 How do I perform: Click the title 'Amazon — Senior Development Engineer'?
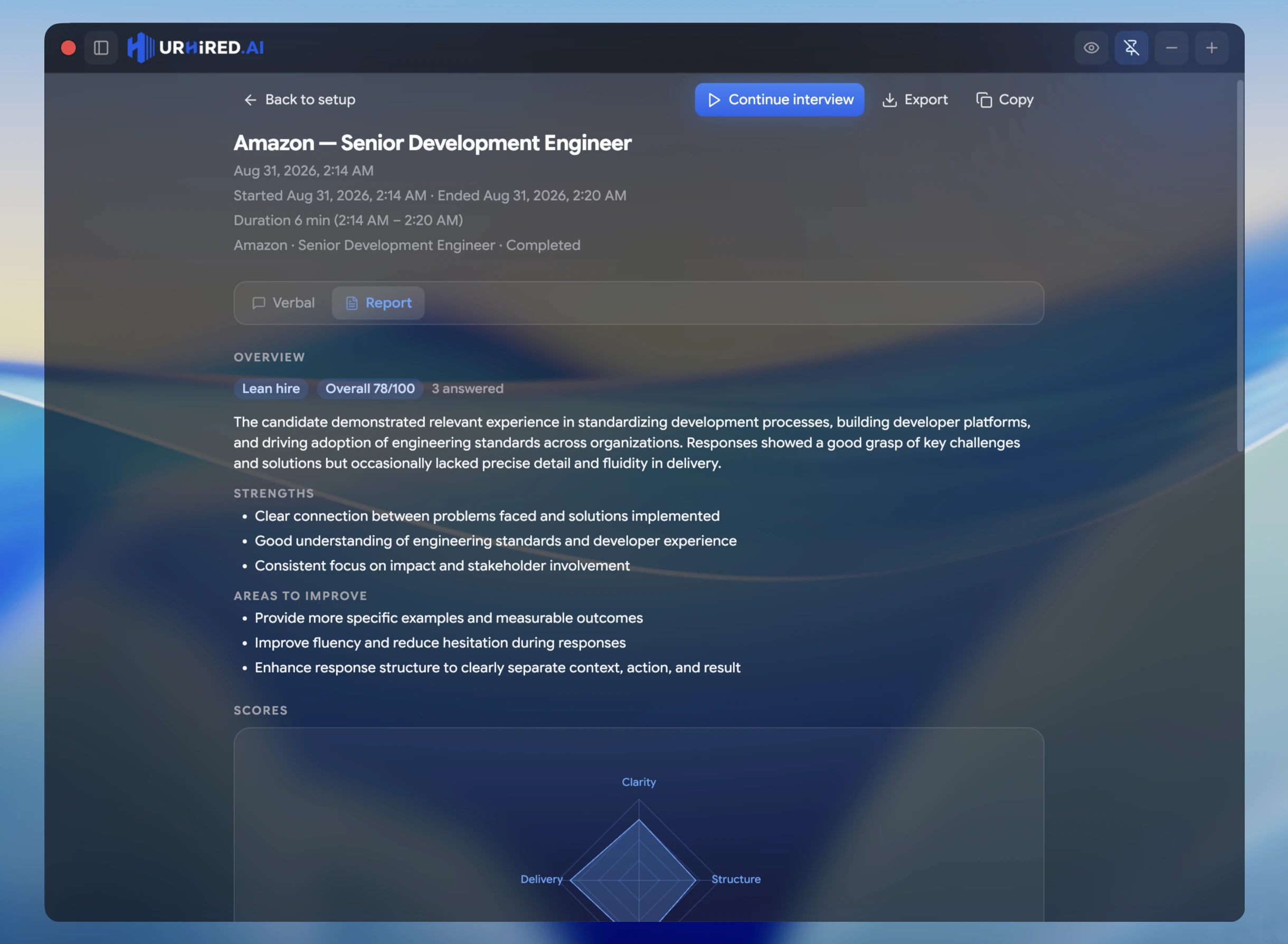pos(432,143)
